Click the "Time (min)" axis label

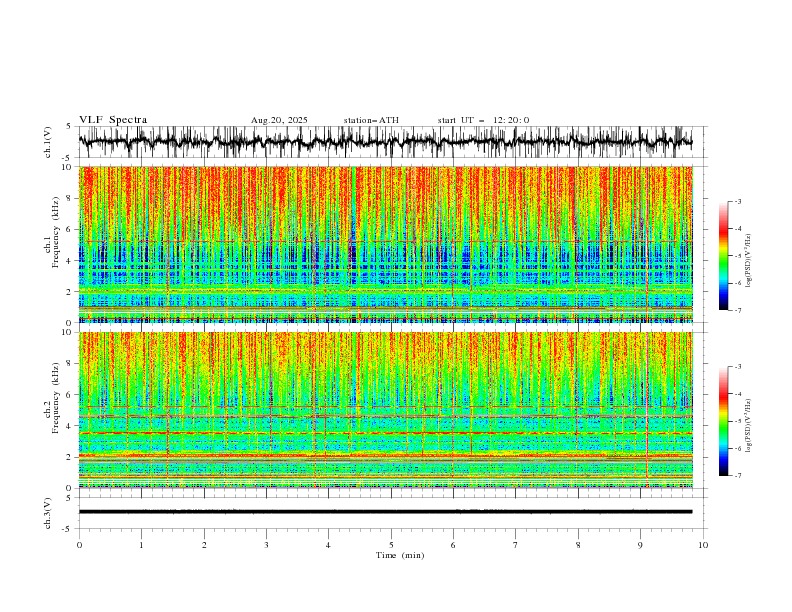click(x=400, y=555)
